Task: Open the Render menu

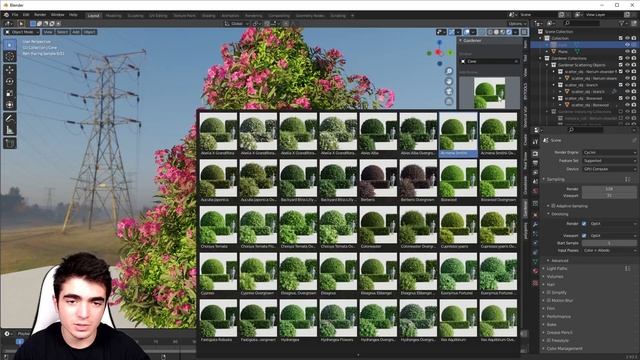Action: [40, 15]
